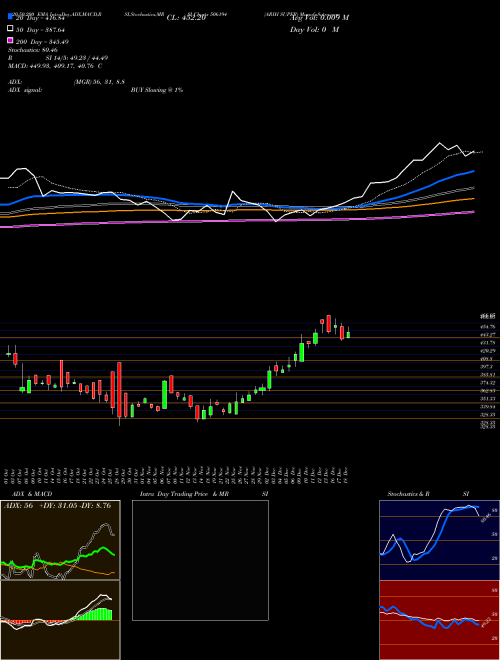Viewport: 500px width, 660px height.
Task: Click the 'CL: 452.20' closing price text
Action: pyautogui.click(x=186, y=18)
